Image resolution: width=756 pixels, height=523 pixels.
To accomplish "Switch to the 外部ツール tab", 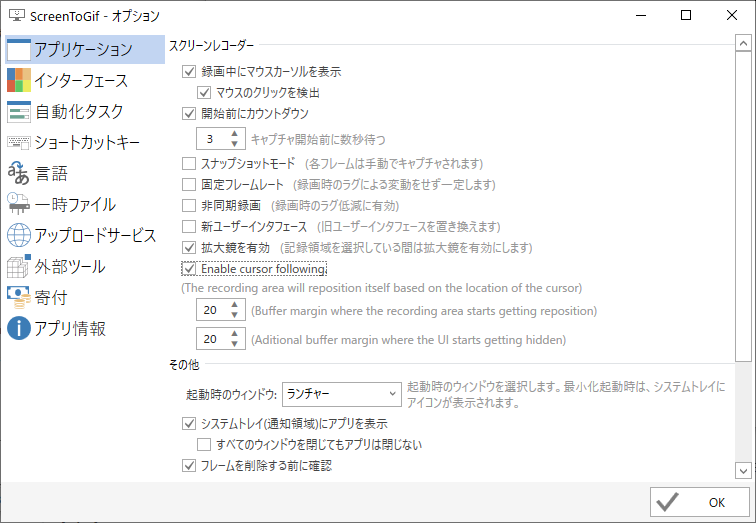I will tap(85, 267).
